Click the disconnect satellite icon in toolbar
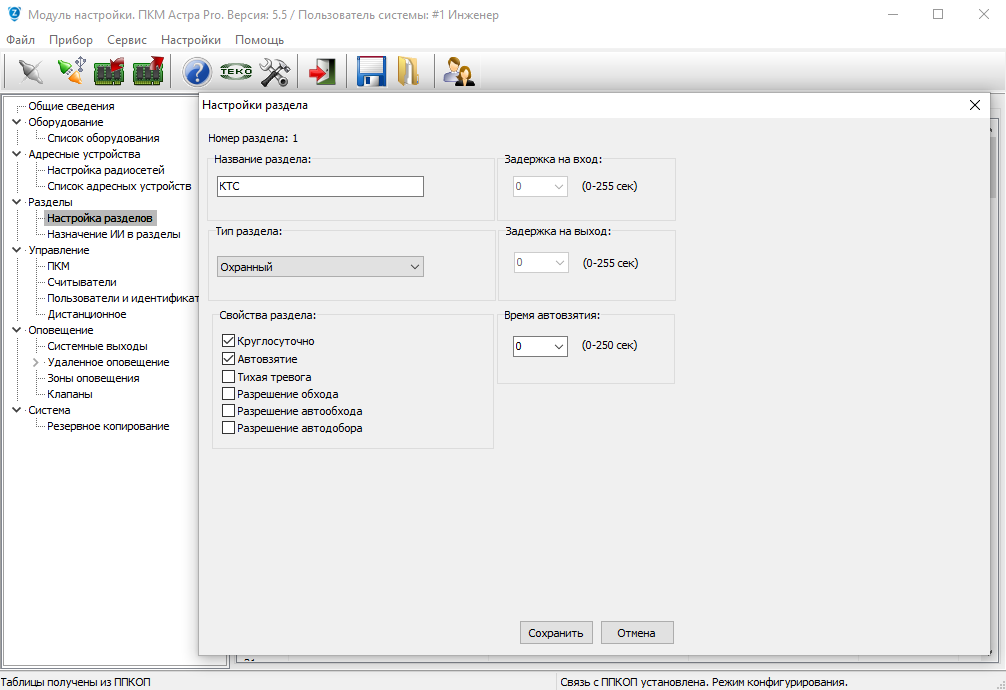The image size is (1006, 690). tap(30, 71)
